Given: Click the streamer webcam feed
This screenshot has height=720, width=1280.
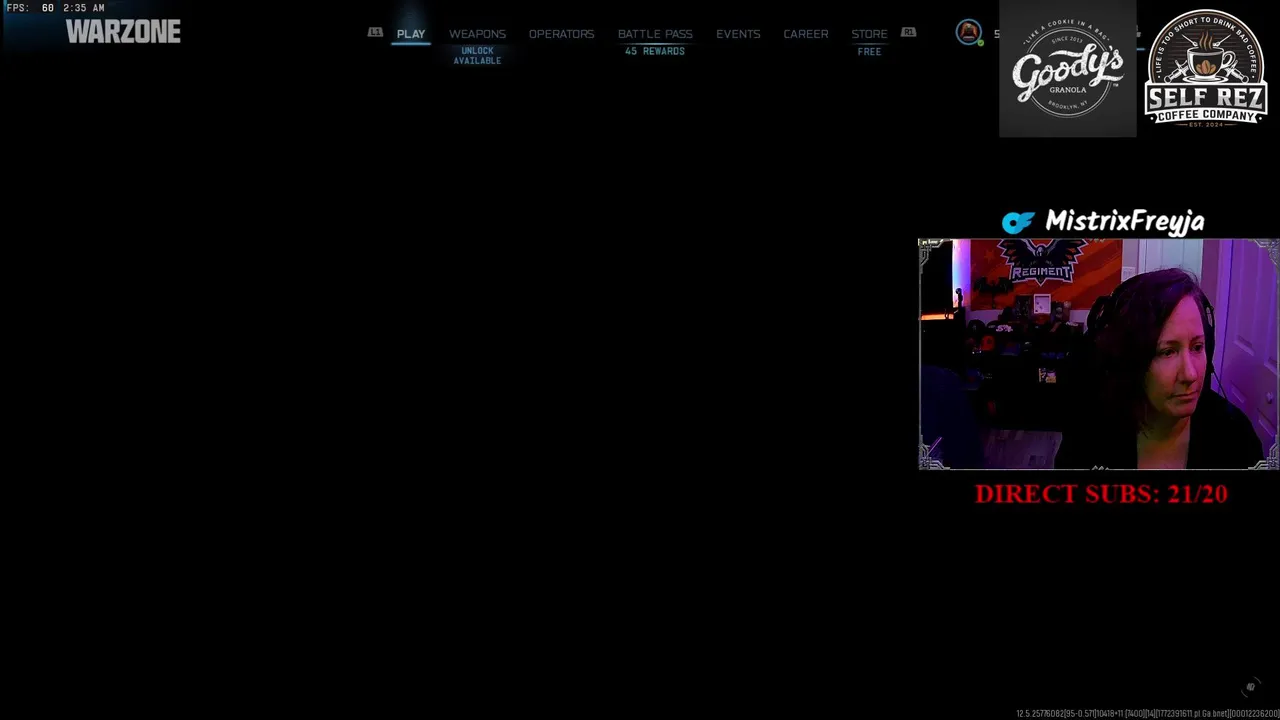Looking at the screenshot, I should click(x=1098, y=354).
